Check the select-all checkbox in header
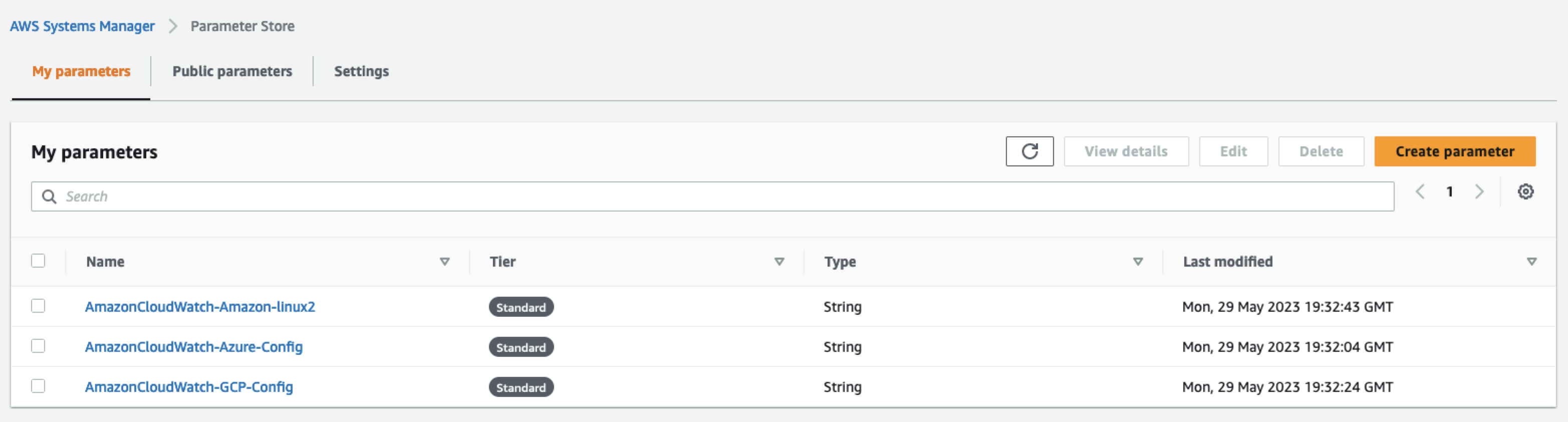This screenshot has height=422, width=1568. pyautogui.click(x=38, y=261)
